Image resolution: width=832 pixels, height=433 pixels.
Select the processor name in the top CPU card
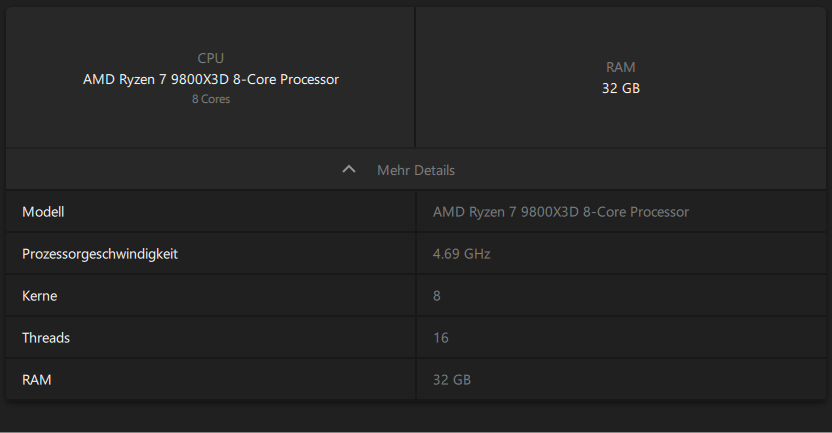[211, 79]
